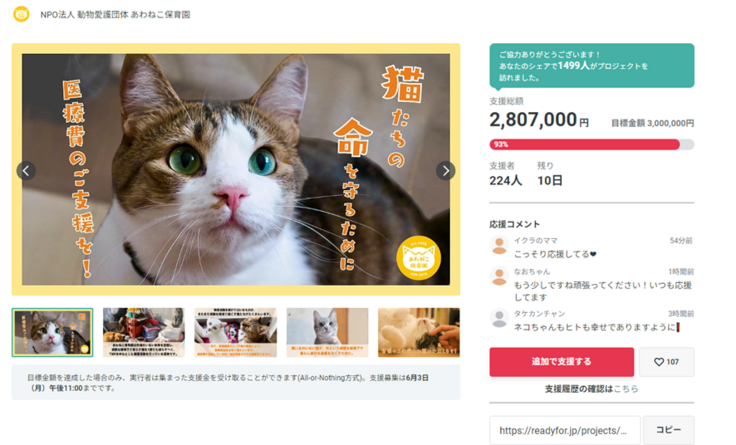This screenshot has height=445, width=736.
Task: Click the 追加で支援する button
Action: click(561, 362)
